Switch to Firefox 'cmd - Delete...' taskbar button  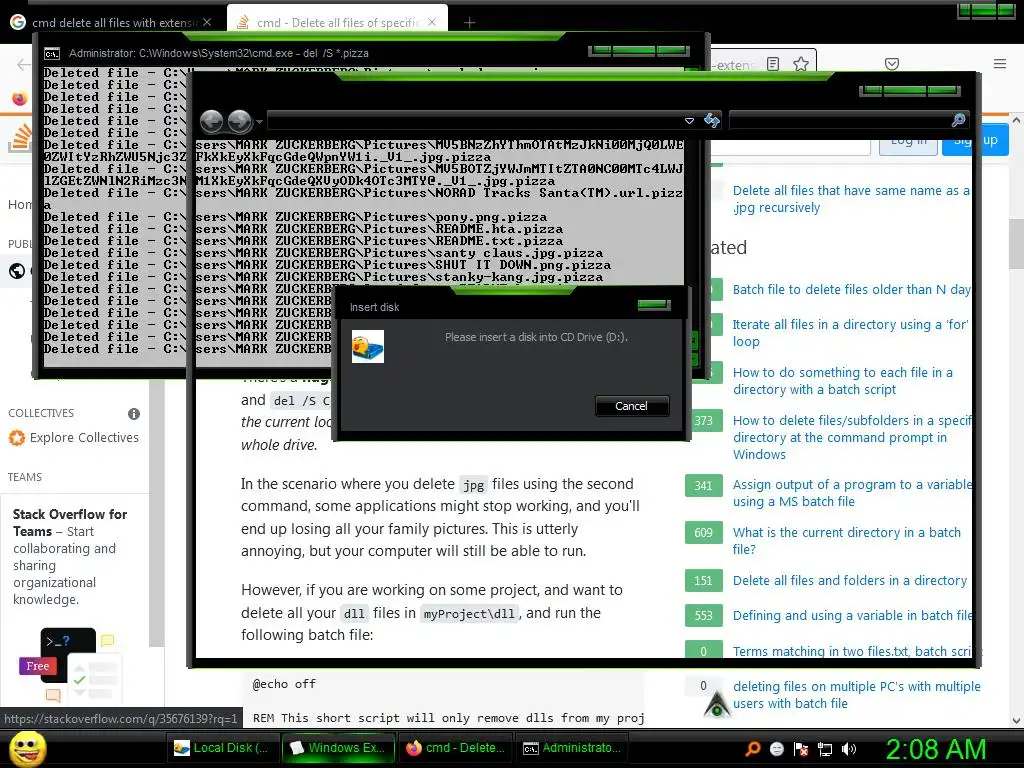click(455, 748)
